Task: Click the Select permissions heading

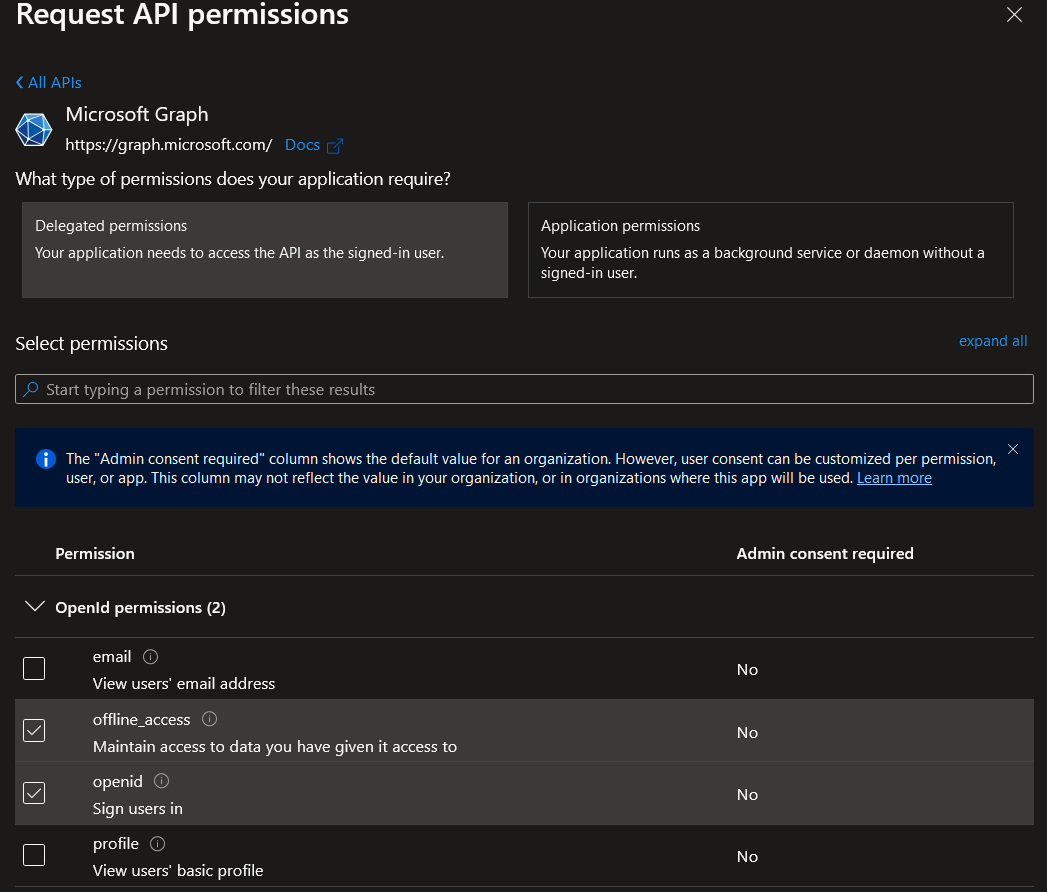Action: (91, 344)
